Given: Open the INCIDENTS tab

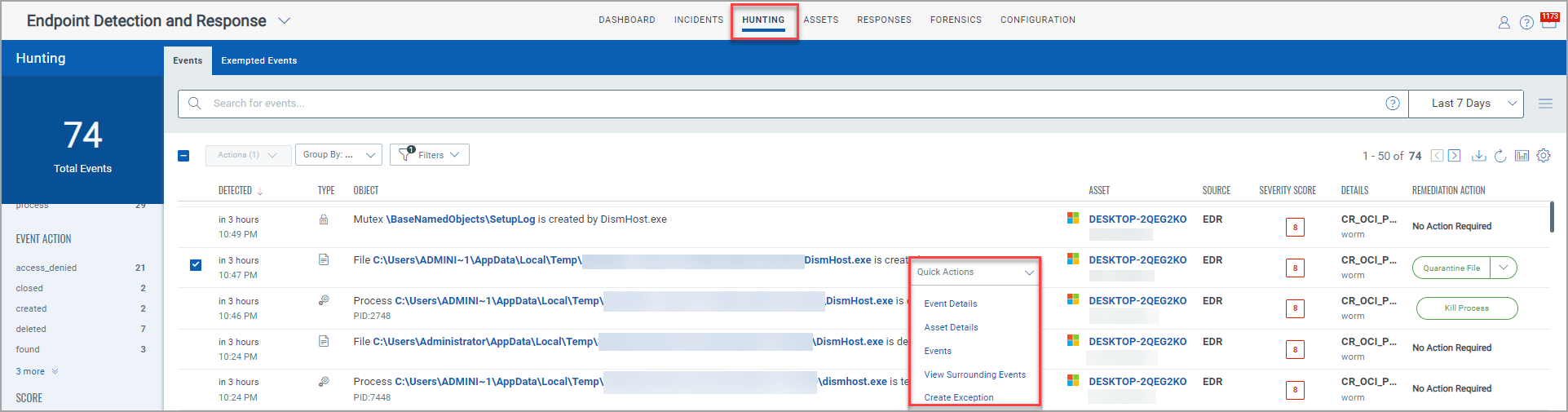Looking at the screenshot, I should (699, 20).
